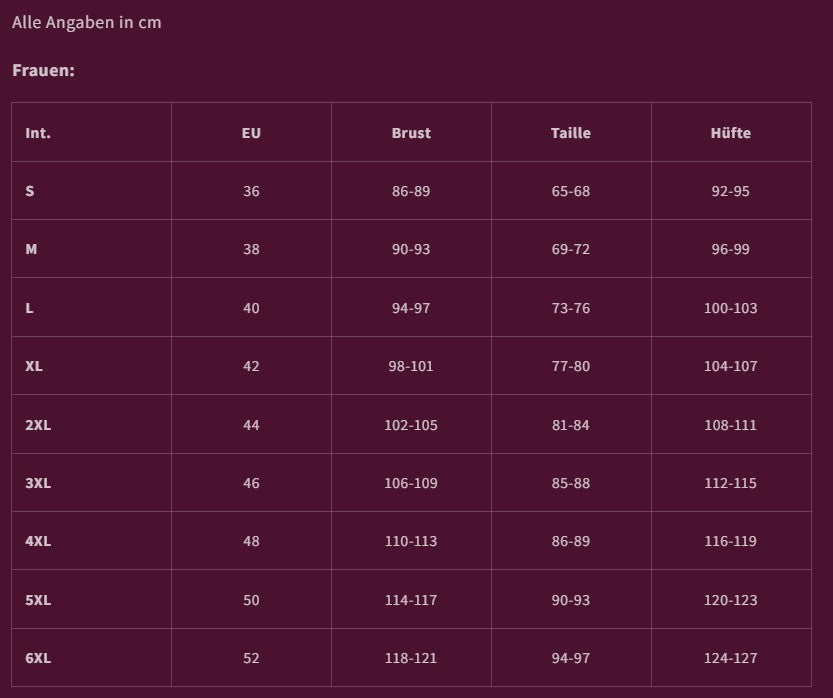Click Brust measurement 118-121
Viewport: 833px width, 698px height.
pos(411,658)
